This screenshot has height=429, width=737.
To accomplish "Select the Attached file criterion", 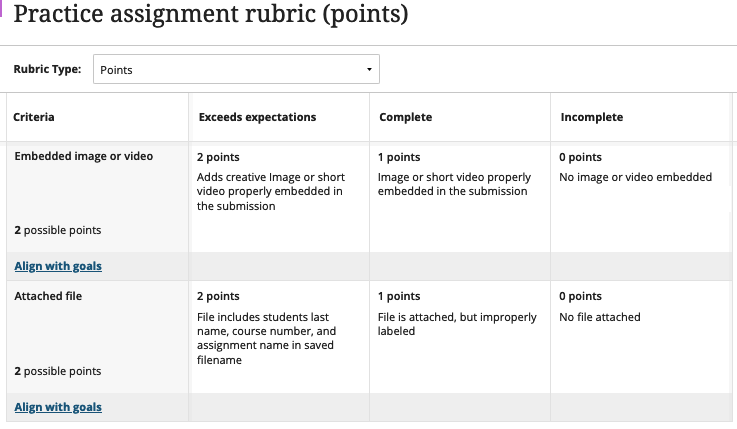I will [x=48, y=296].
